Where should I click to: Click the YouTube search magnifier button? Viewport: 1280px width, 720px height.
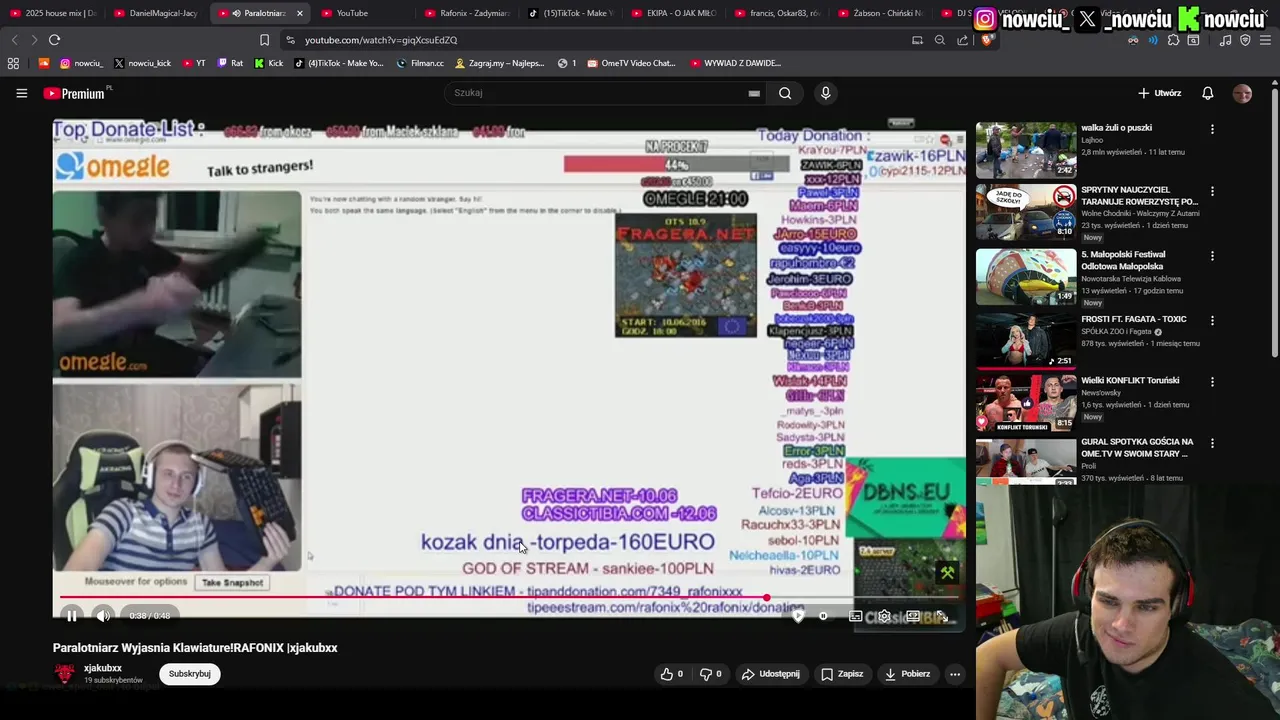pos(785,93)
